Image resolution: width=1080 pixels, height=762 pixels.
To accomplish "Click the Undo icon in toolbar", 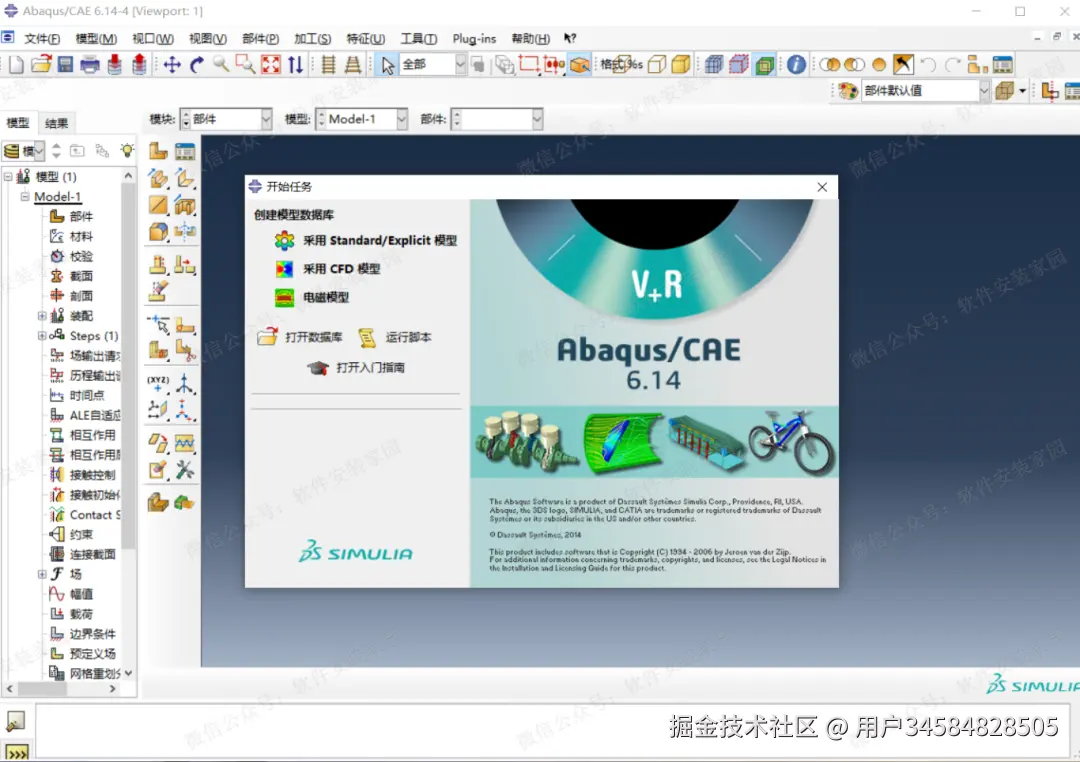I will coord(928,65).
